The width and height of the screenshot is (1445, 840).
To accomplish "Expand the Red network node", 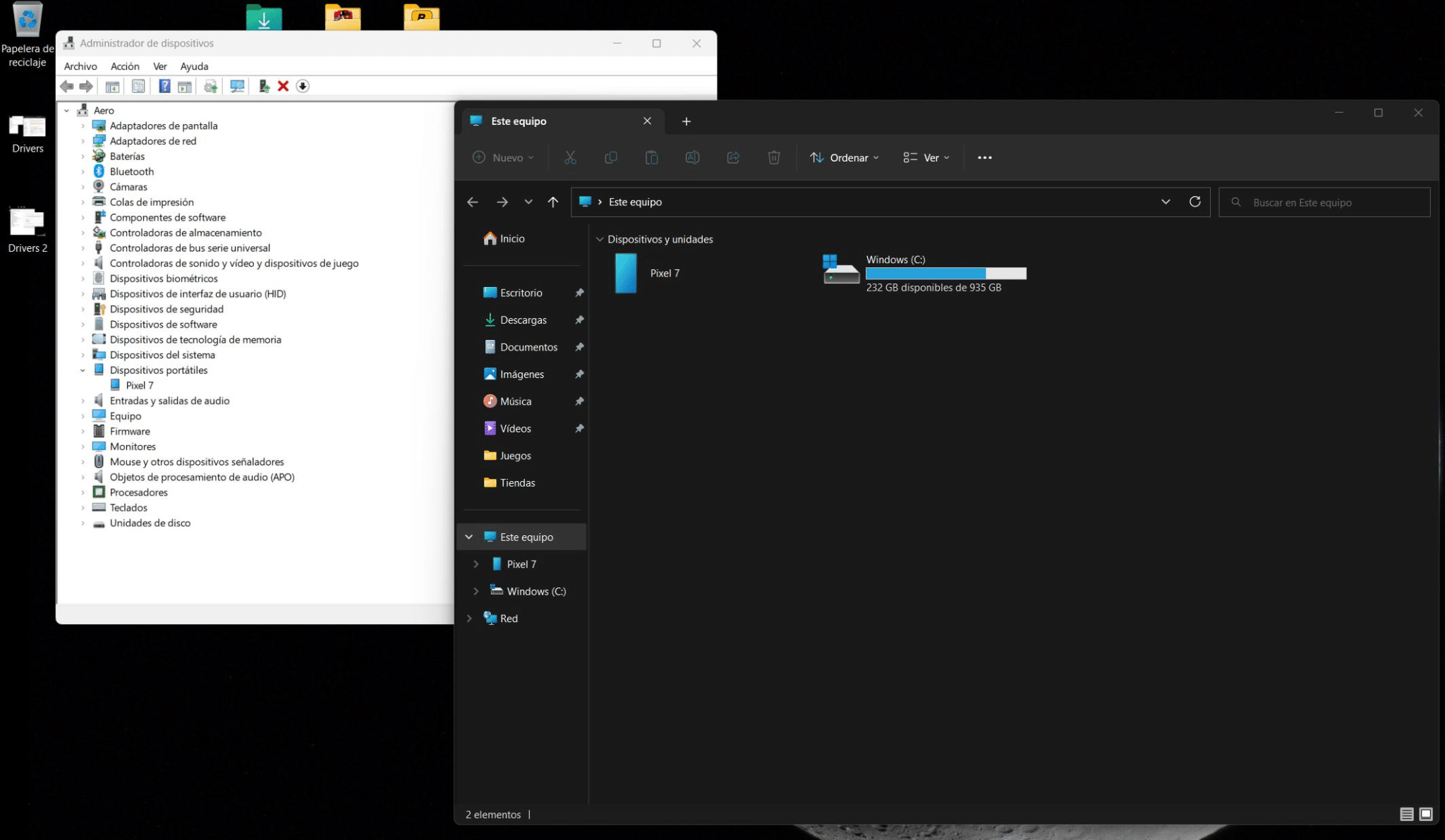I will tap(469, 619).
